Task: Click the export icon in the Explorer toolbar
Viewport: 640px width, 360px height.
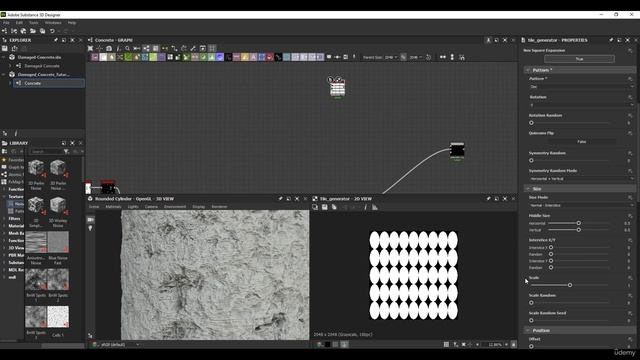Action: click(14, 48)
